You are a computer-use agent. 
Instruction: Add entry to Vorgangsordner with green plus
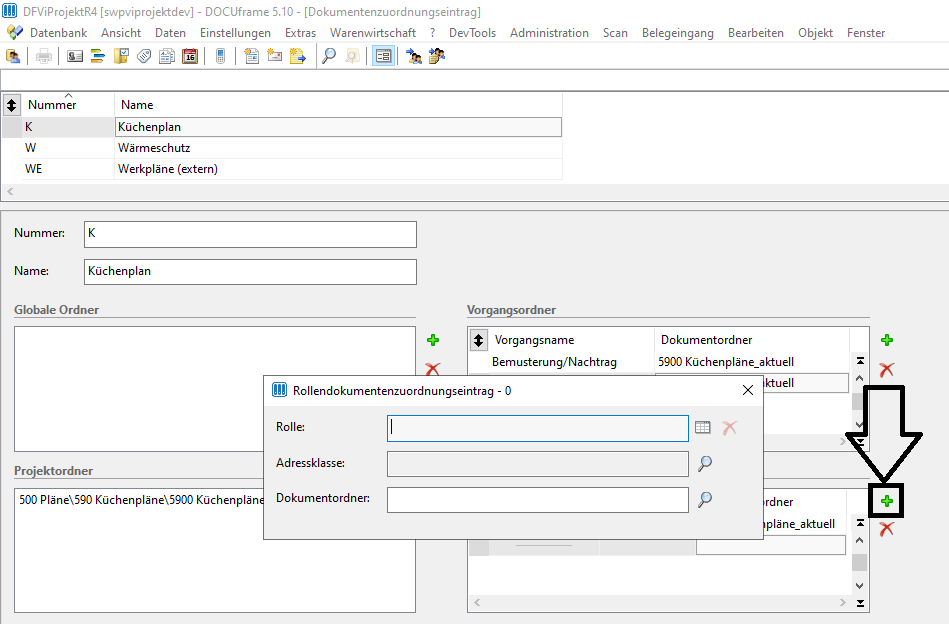(887, 340)
